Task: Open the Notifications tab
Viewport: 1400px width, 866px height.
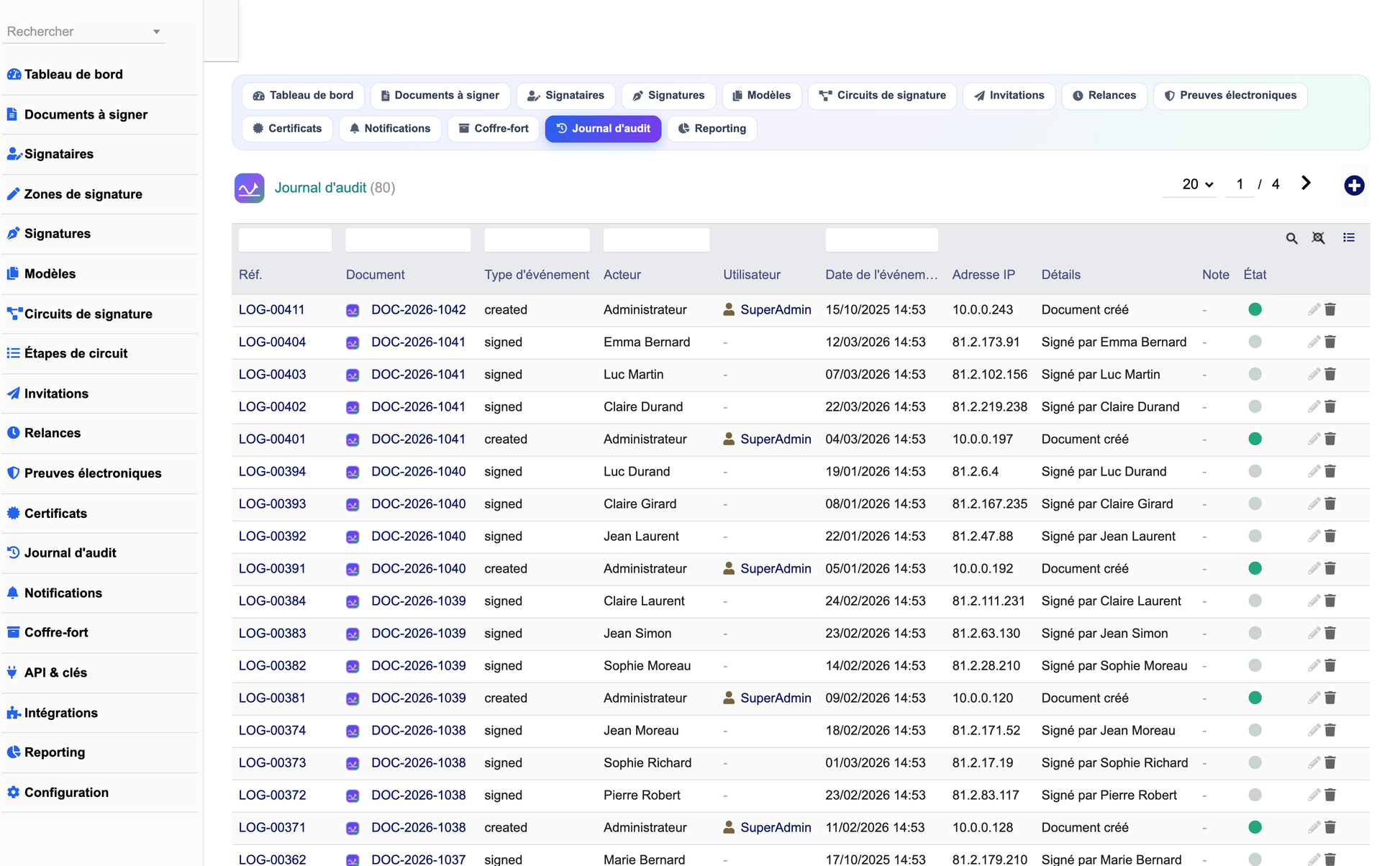Action: 390,129
